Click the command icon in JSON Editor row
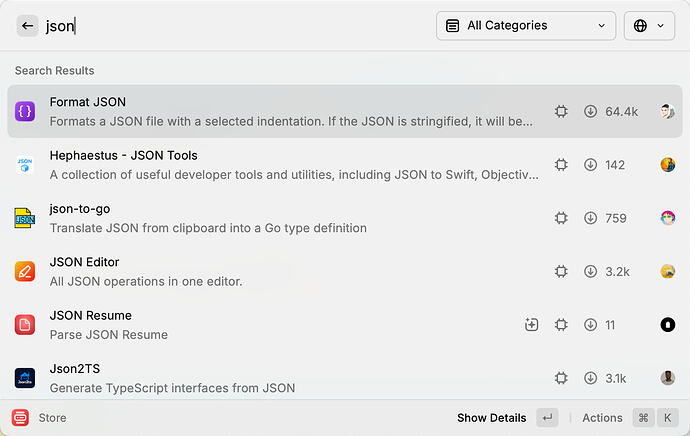The image size is (690, 436). (561, 271)
